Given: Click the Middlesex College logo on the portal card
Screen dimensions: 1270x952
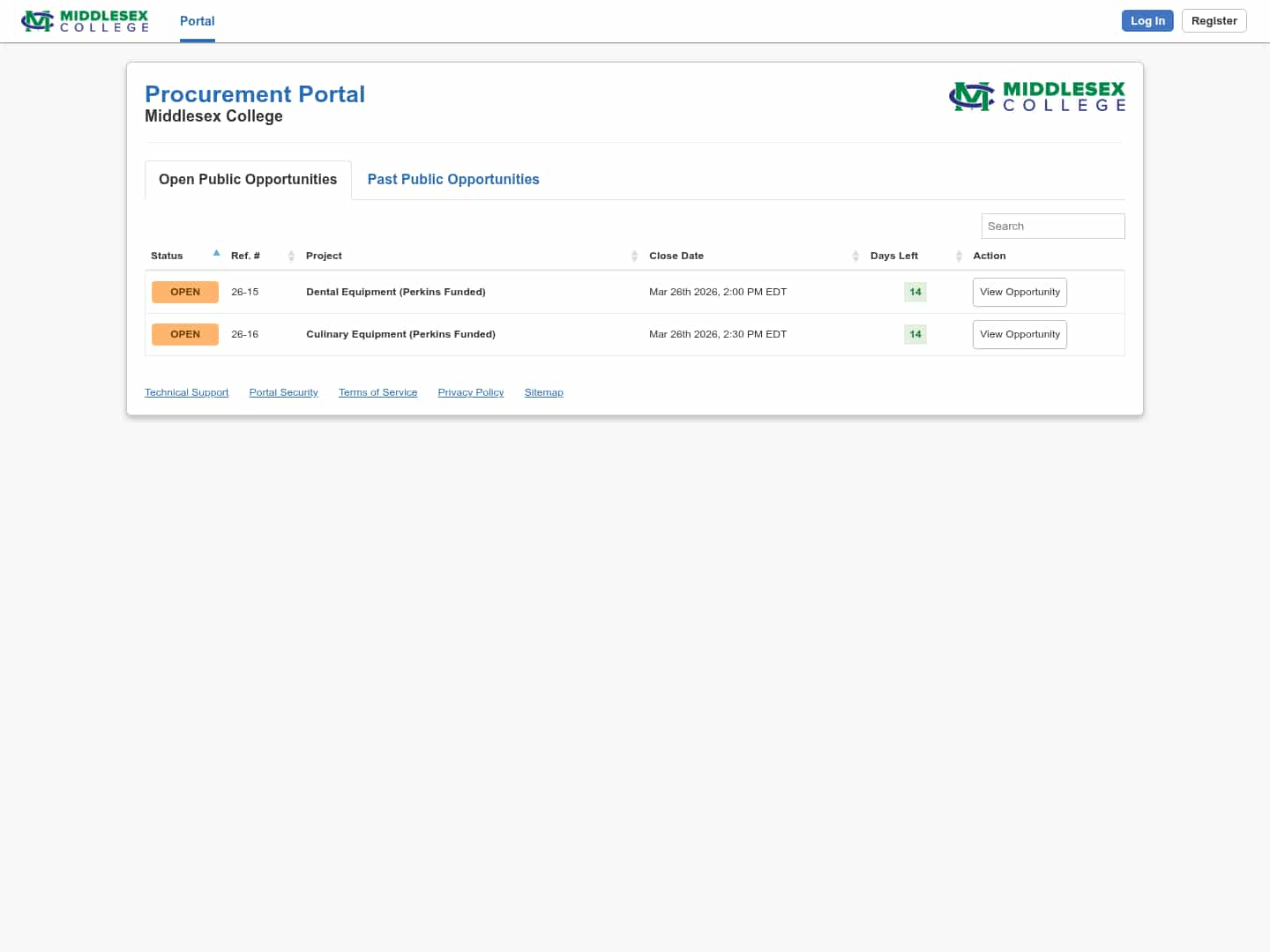Looking at the screenshot, I should (x=1037, y=96).
